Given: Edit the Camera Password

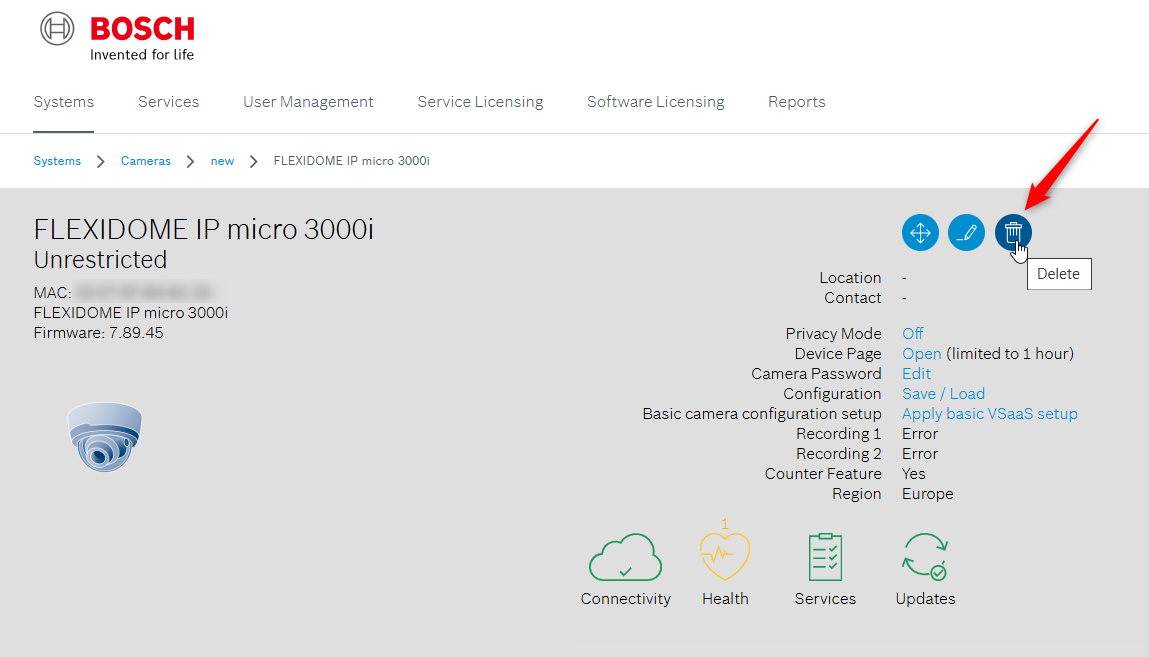Looking at the screenshot, I should (916, 373).
